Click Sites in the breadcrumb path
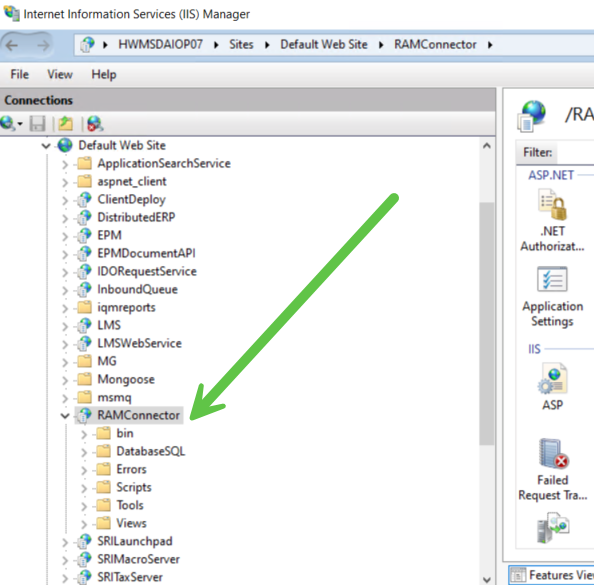Screen dimensions: 594x585 click(x=241, y=44)
